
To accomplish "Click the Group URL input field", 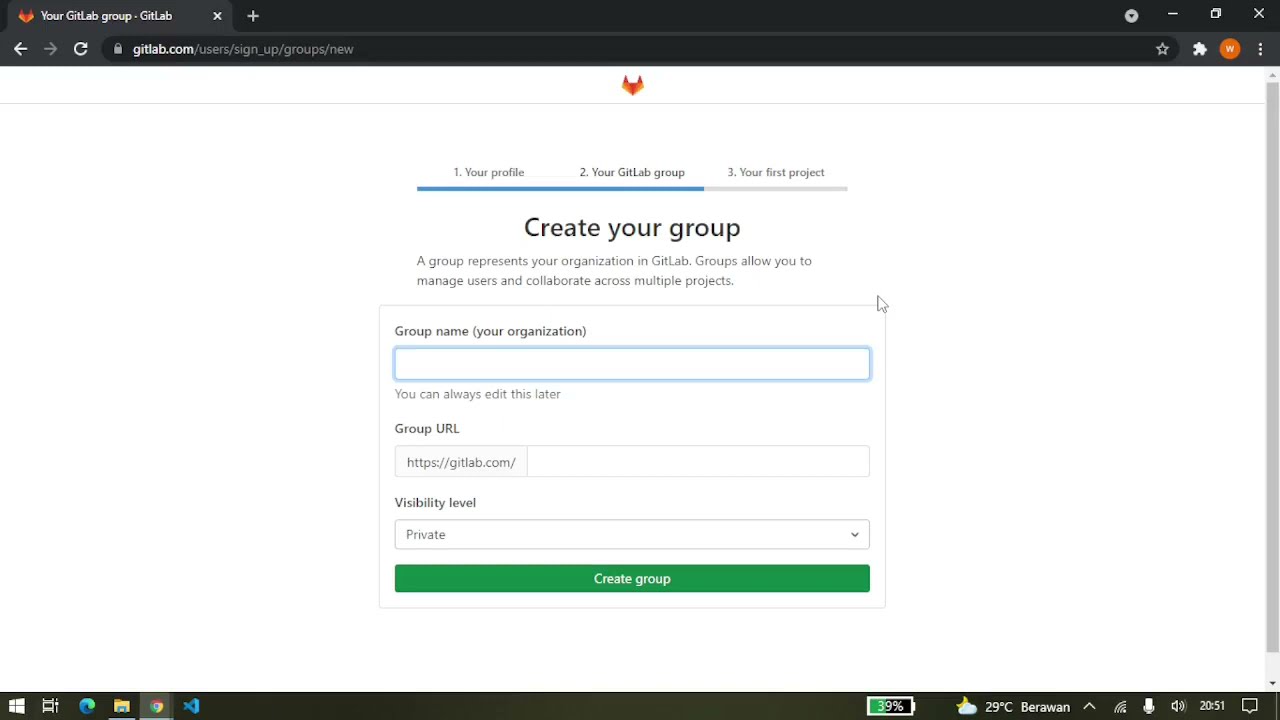I will [698, 462].
